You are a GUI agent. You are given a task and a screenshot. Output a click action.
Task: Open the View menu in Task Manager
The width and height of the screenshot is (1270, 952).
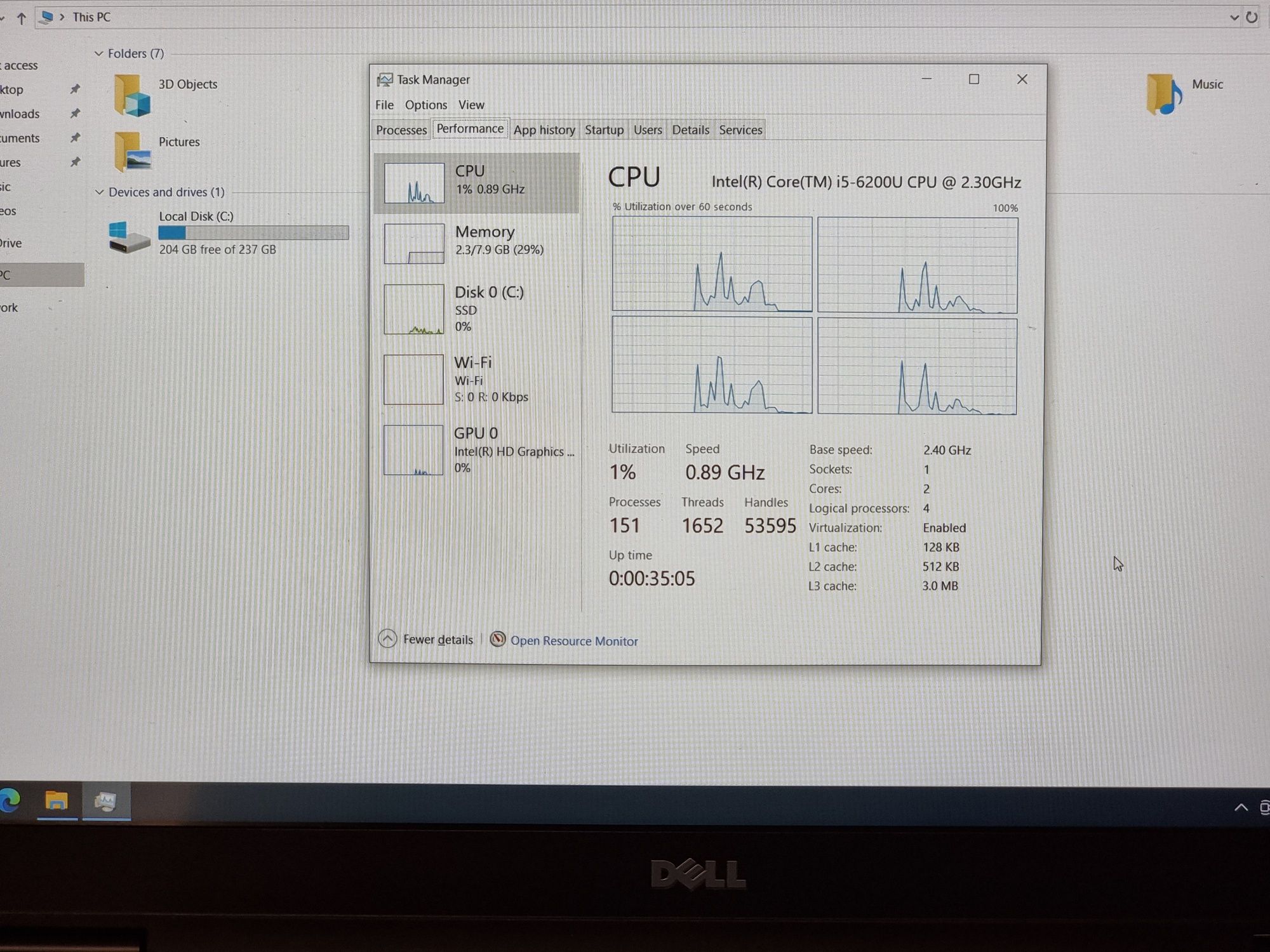(x=471, y=105)
